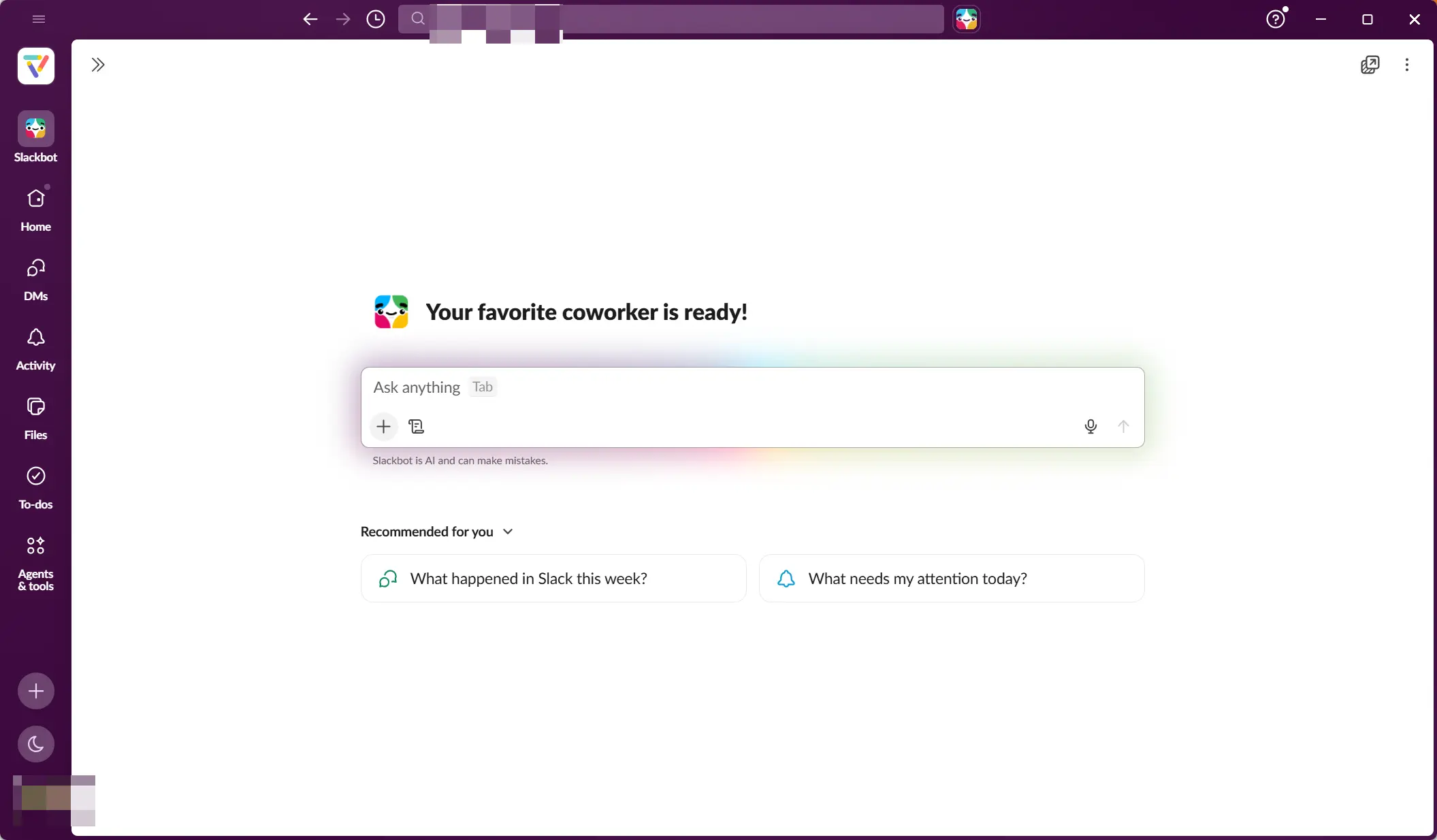The width and height of the screenshot is (1437, 840).
Task: Toggle the moon status icon
Action: 36,744
